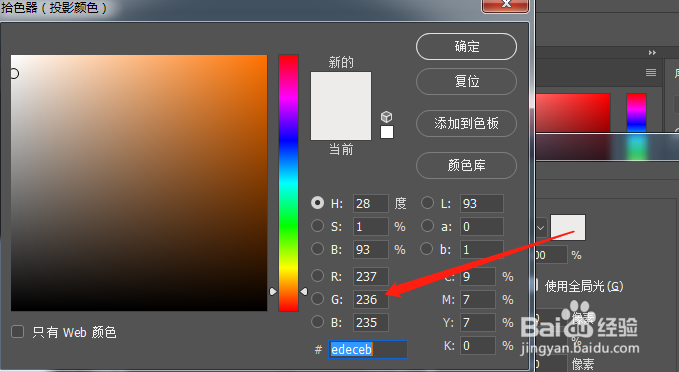Click the H field showing 28
The height and width of the screenshot is (372, 679).
(371, 204)
